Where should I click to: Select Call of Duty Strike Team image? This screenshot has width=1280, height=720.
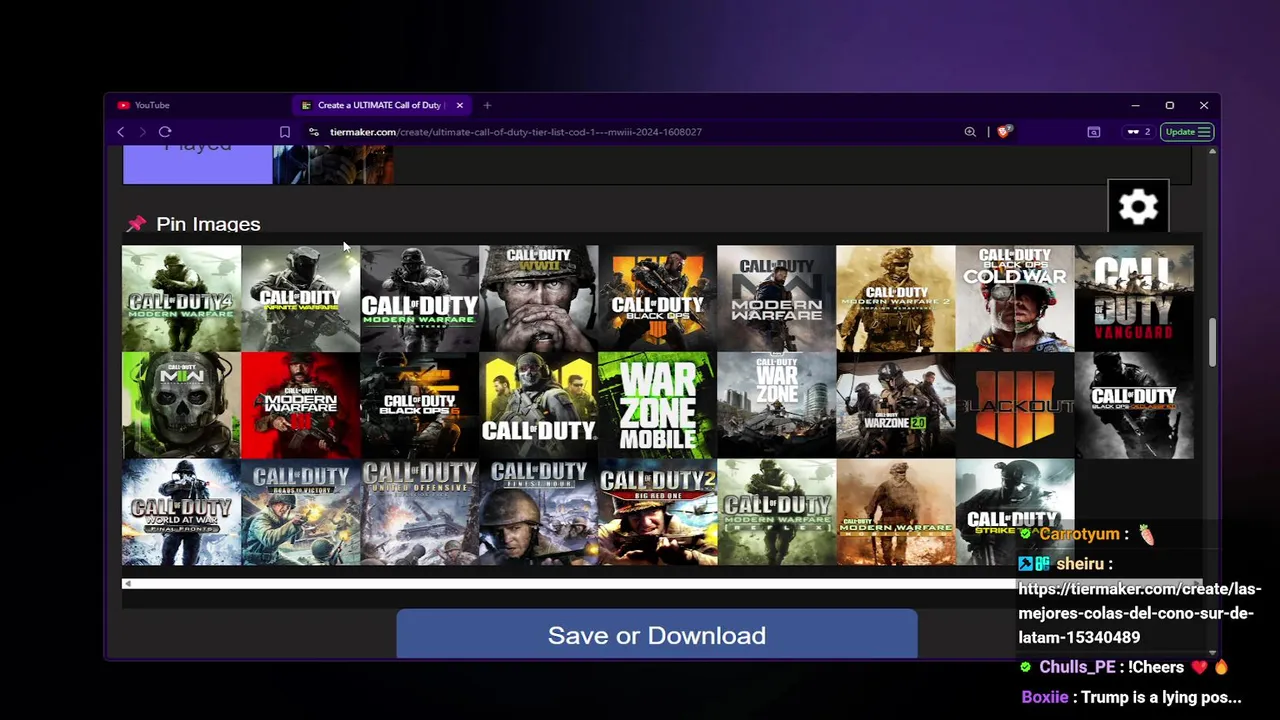tap(1014, 512)
